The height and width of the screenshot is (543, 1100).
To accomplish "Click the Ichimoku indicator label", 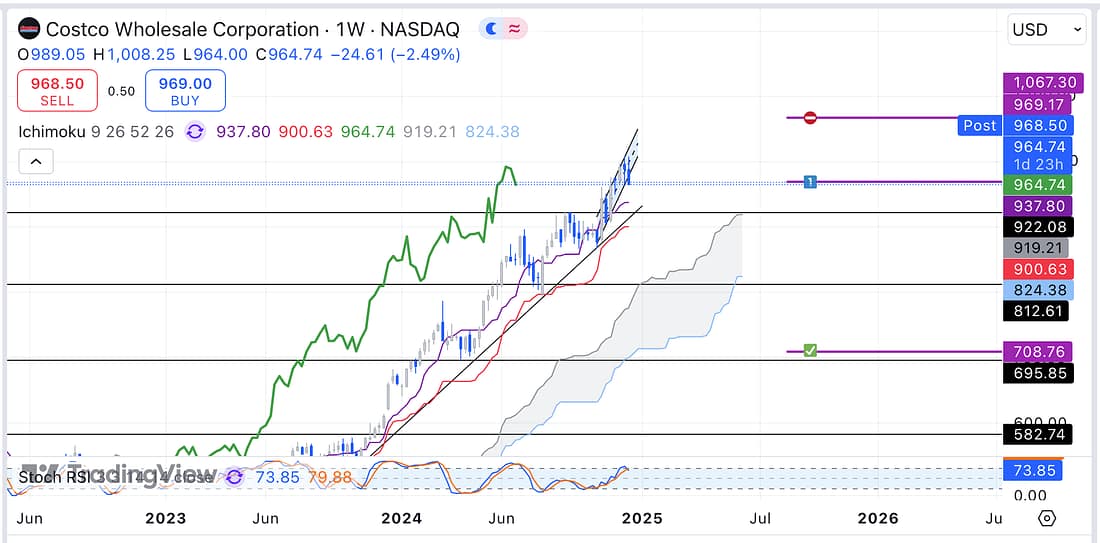I will [x=50, y=132].
